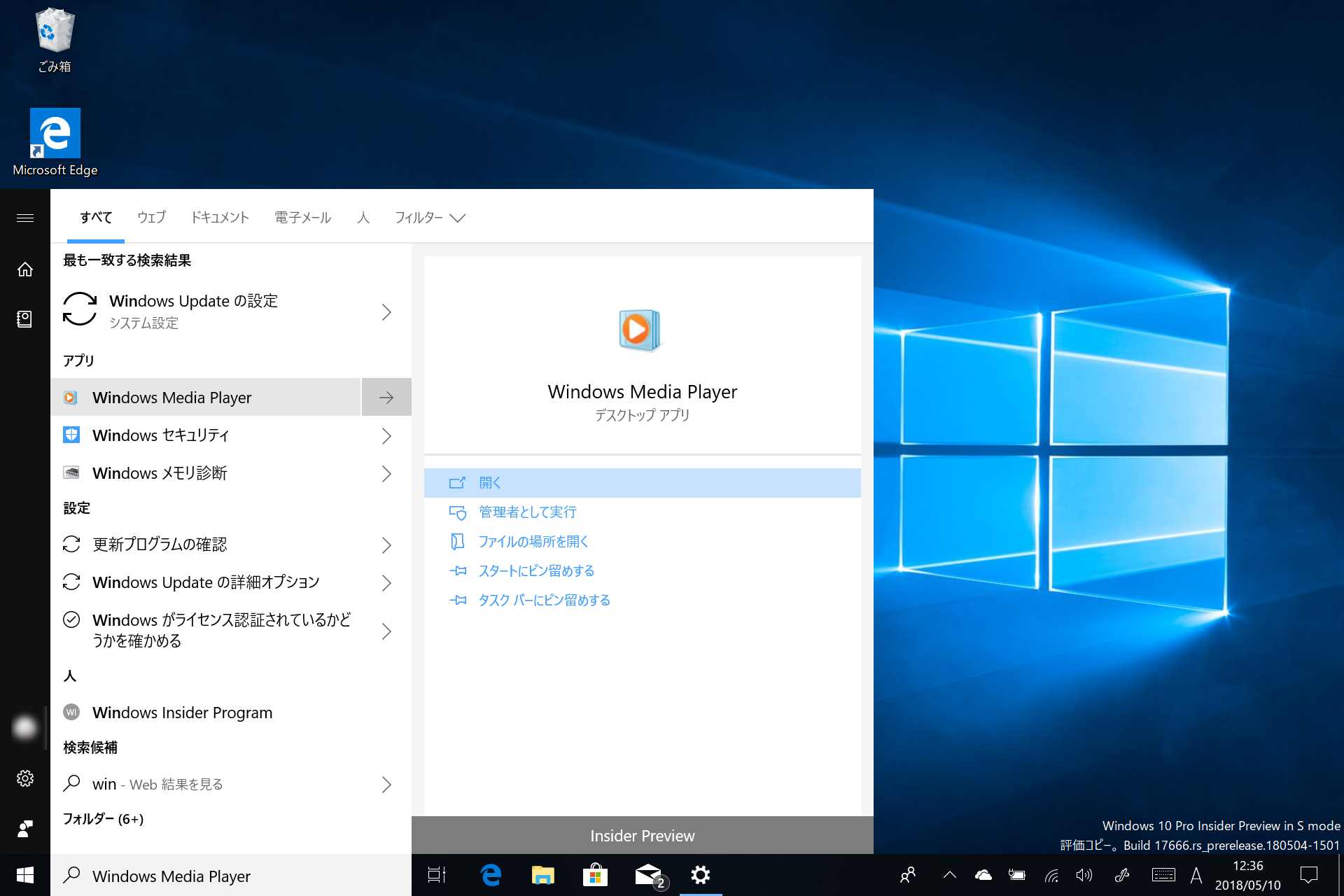The width and height of the screenshot is (1344, 896).
Task: Mute the volume via the speaker tray icon
Action: point(1084,875)
